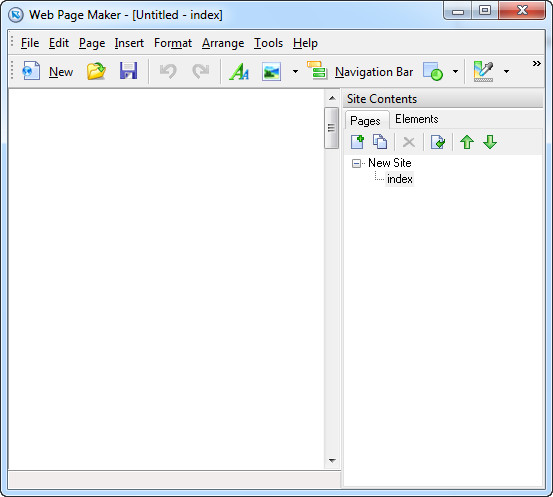
Task: Expand the toolbar overflow chevron
Action: coord(536,63)
